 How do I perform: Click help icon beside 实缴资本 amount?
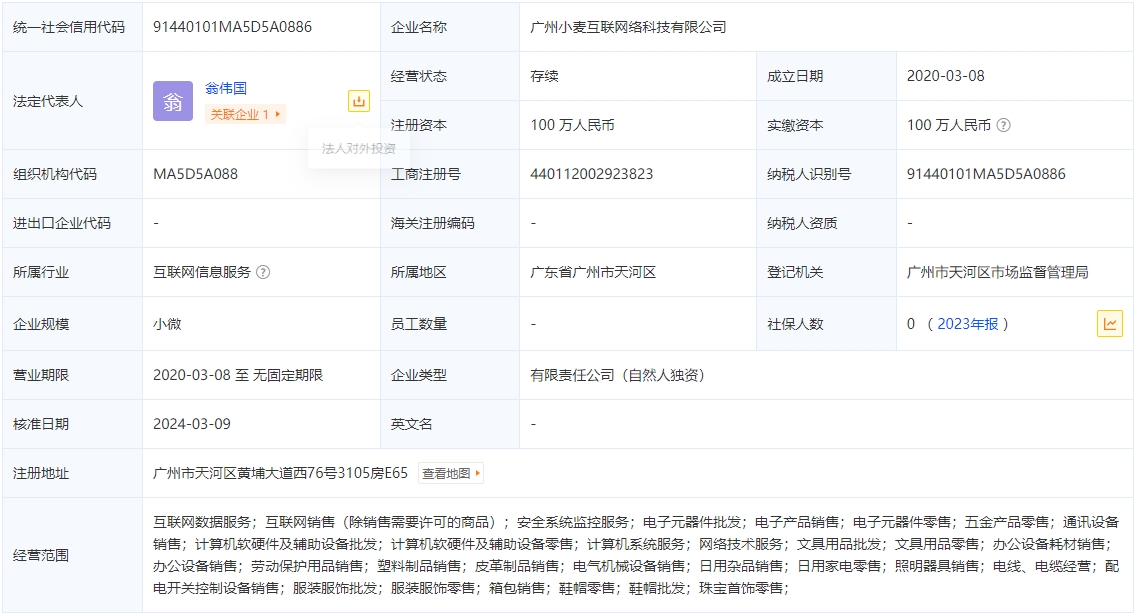(1003, 126)
